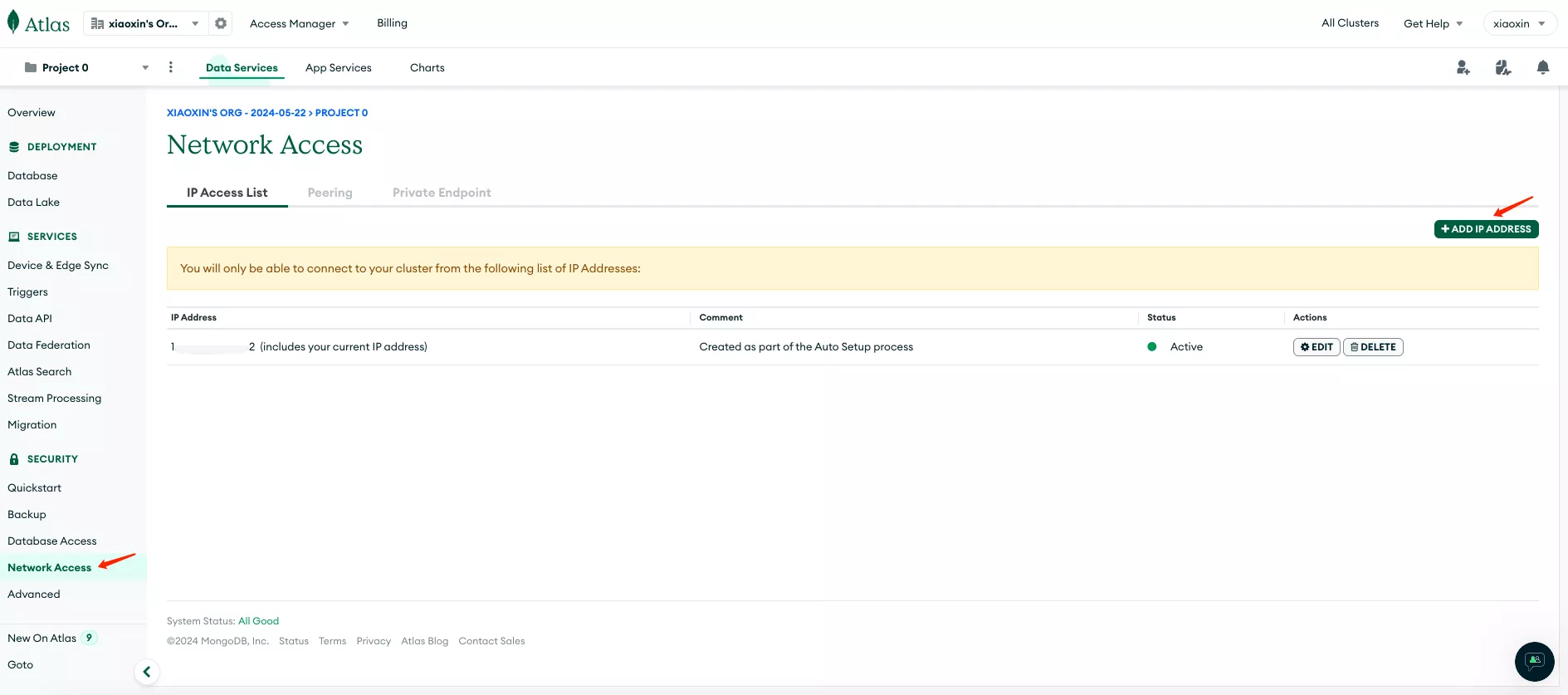Select the Private Endpoint tab
Viewport: 1568px width, 695px height.
(442, 193)
